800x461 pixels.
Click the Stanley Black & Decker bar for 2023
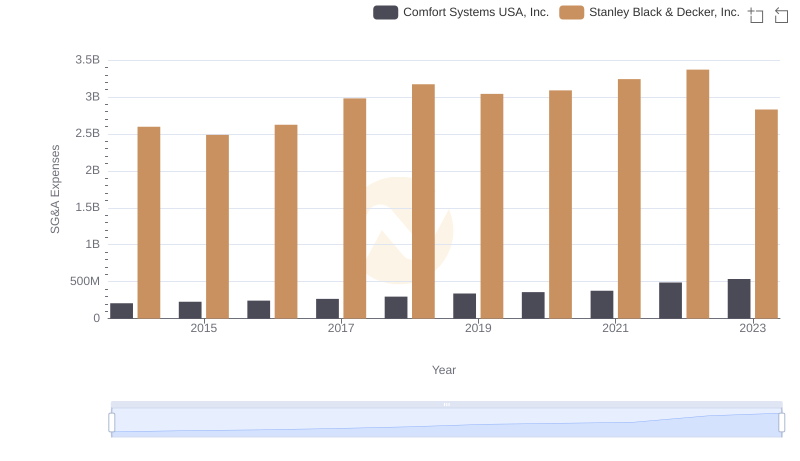(x=766, y=214)
